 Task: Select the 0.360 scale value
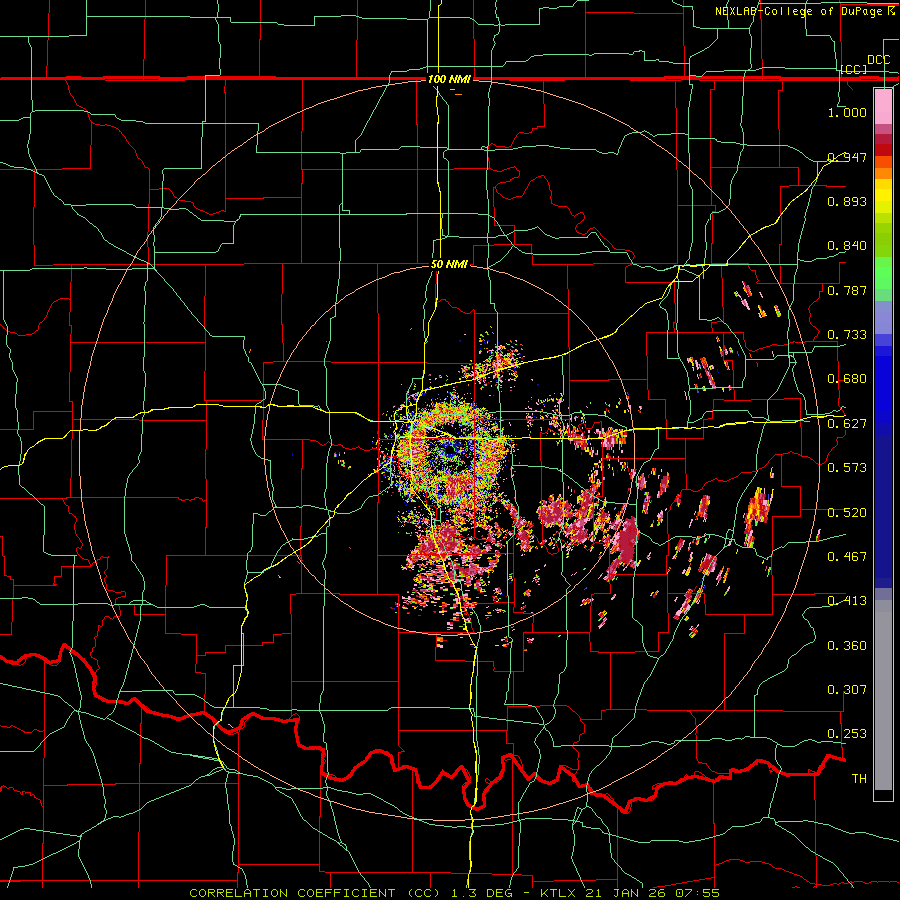tap(847, 646)
